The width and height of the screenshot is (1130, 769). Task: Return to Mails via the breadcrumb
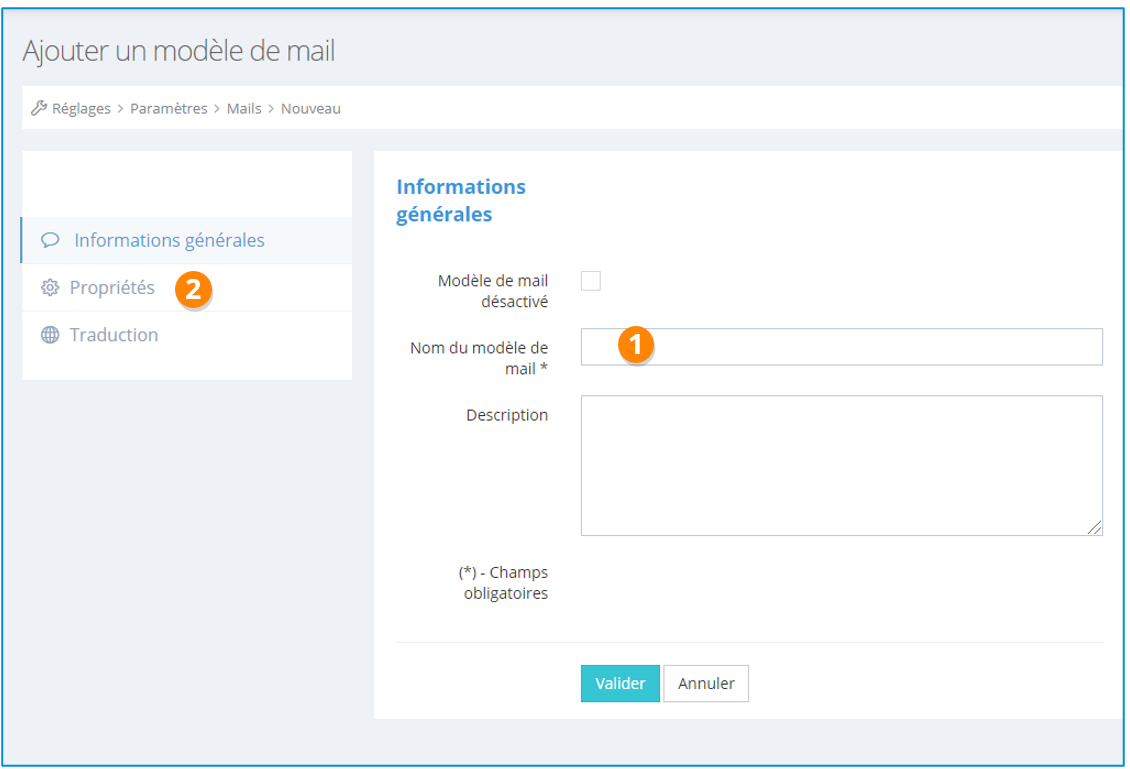(x=244, y=108)
